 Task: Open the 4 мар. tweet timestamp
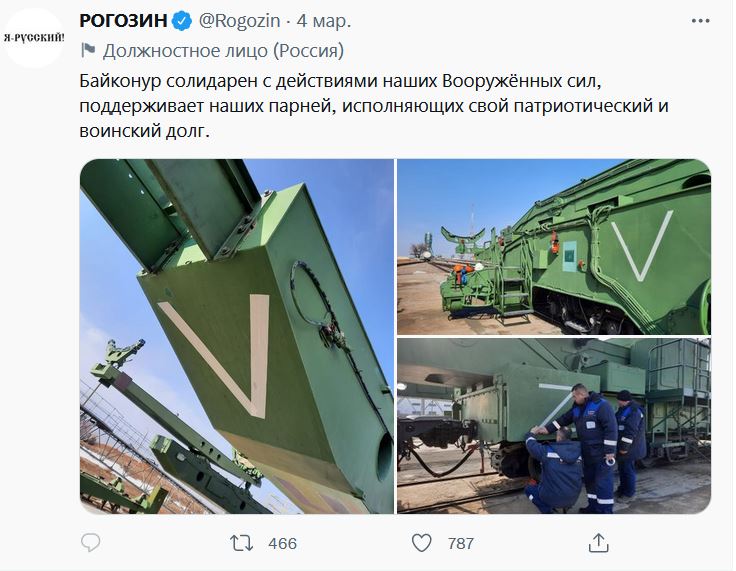pos(324,21)
